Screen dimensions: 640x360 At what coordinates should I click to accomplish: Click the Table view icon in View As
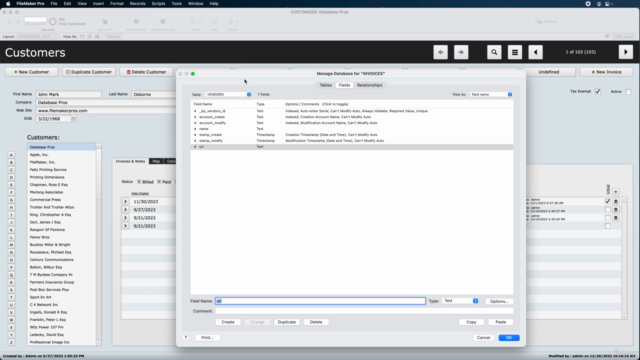(x=97, y=37)
